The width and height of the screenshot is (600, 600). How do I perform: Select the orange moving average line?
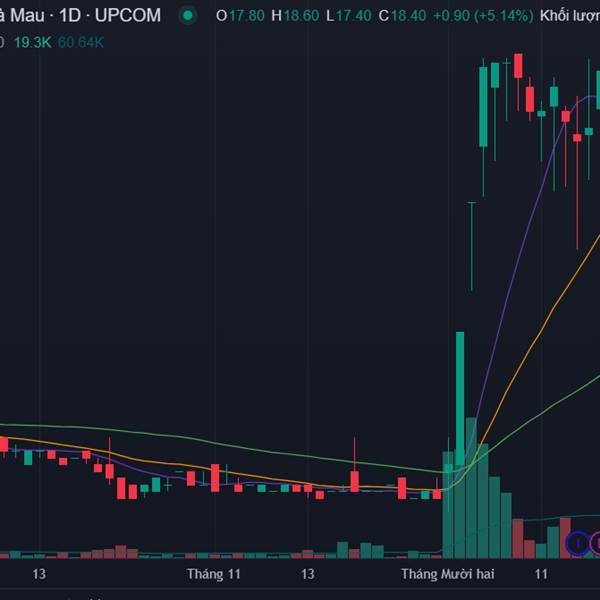(x=543, y=329)
